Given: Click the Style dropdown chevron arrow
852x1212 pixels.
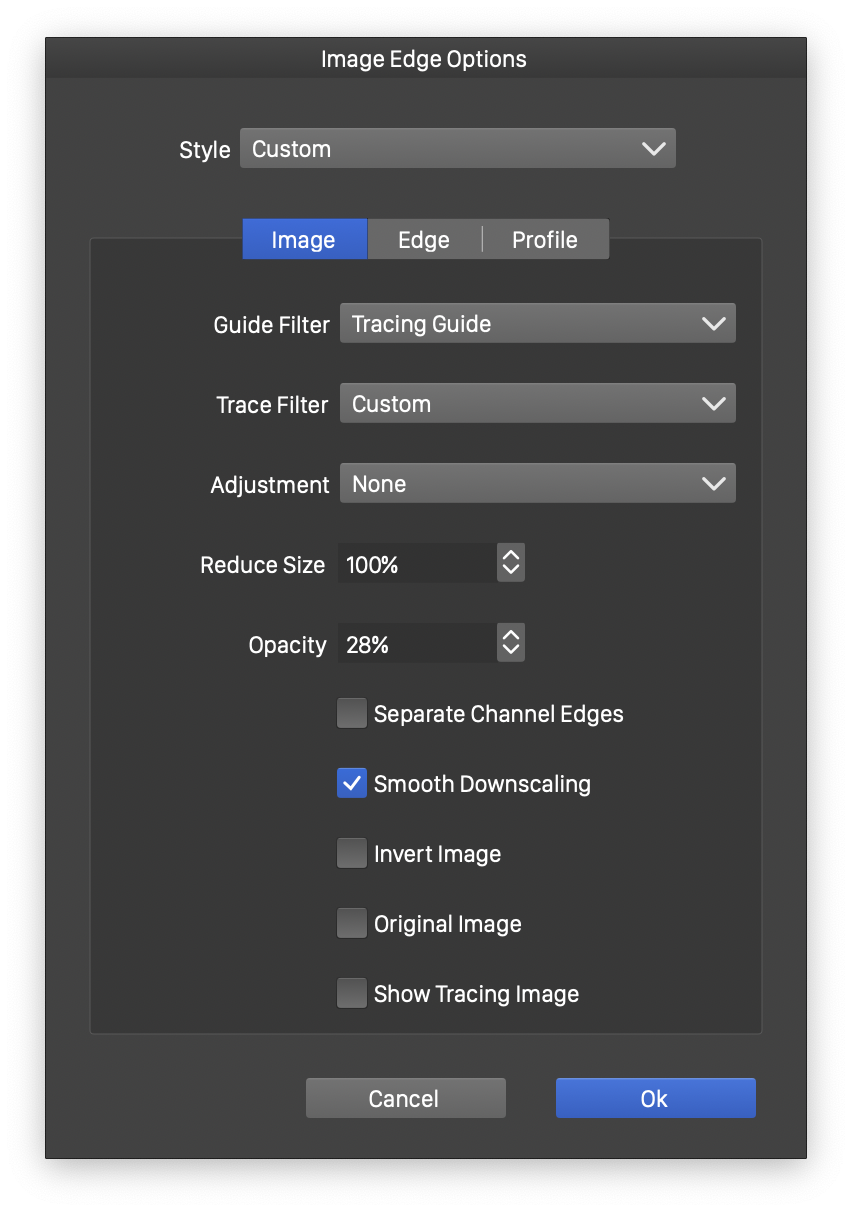Looking at the screenshot, I should click(653, 149).
